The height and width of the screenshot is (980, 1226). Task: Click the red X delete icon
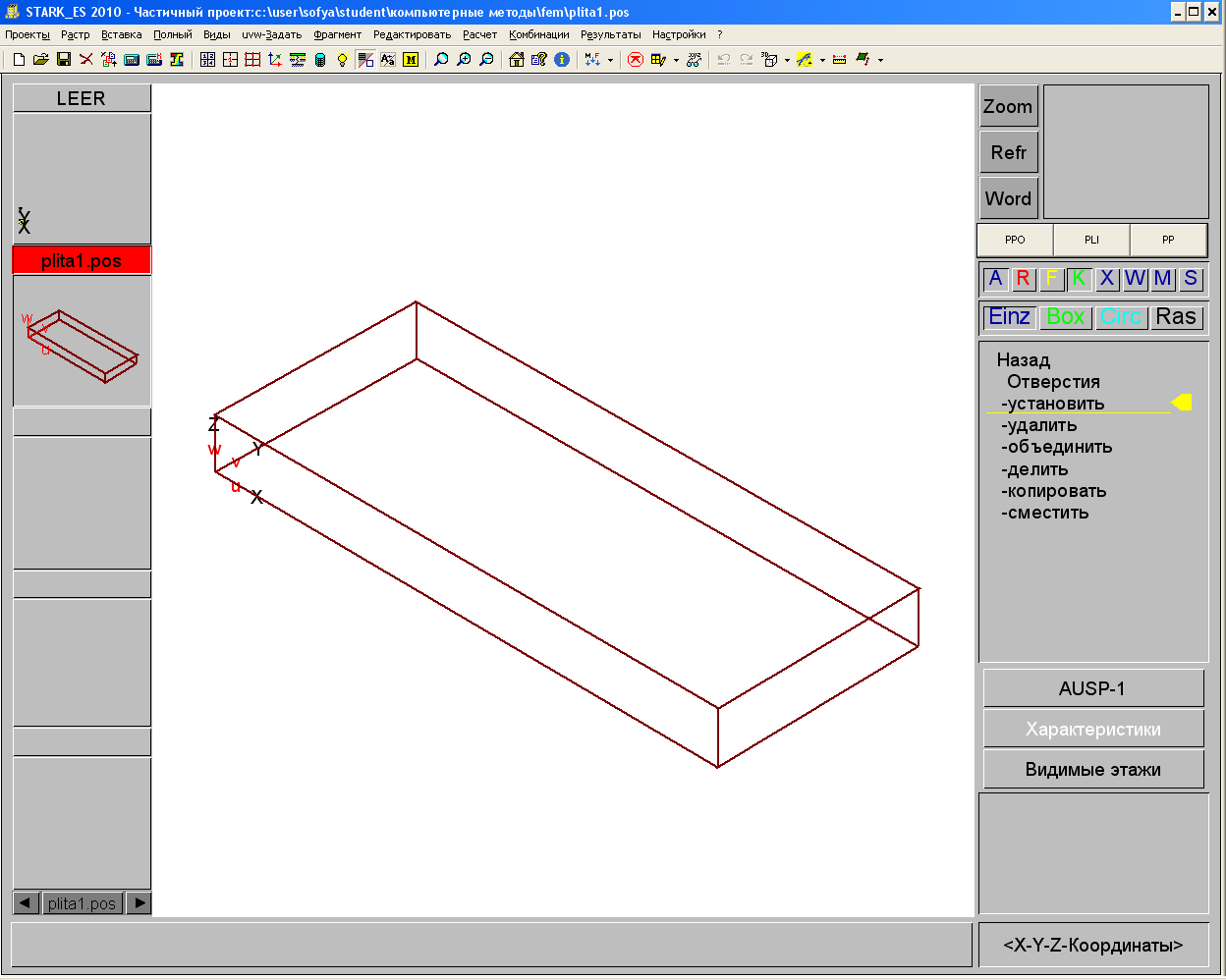(86, 60)
